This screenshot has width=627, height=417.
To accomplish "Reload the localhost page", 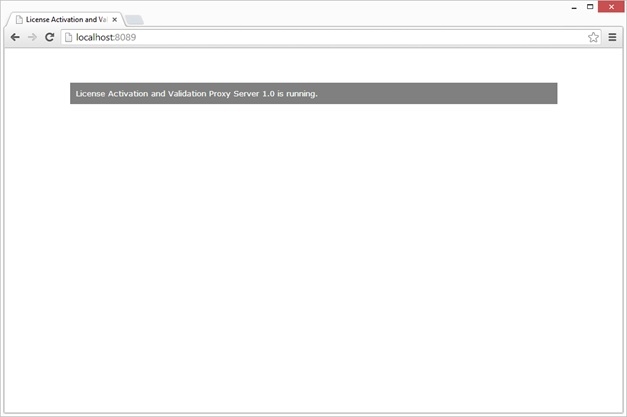I will tap(49, 37).
